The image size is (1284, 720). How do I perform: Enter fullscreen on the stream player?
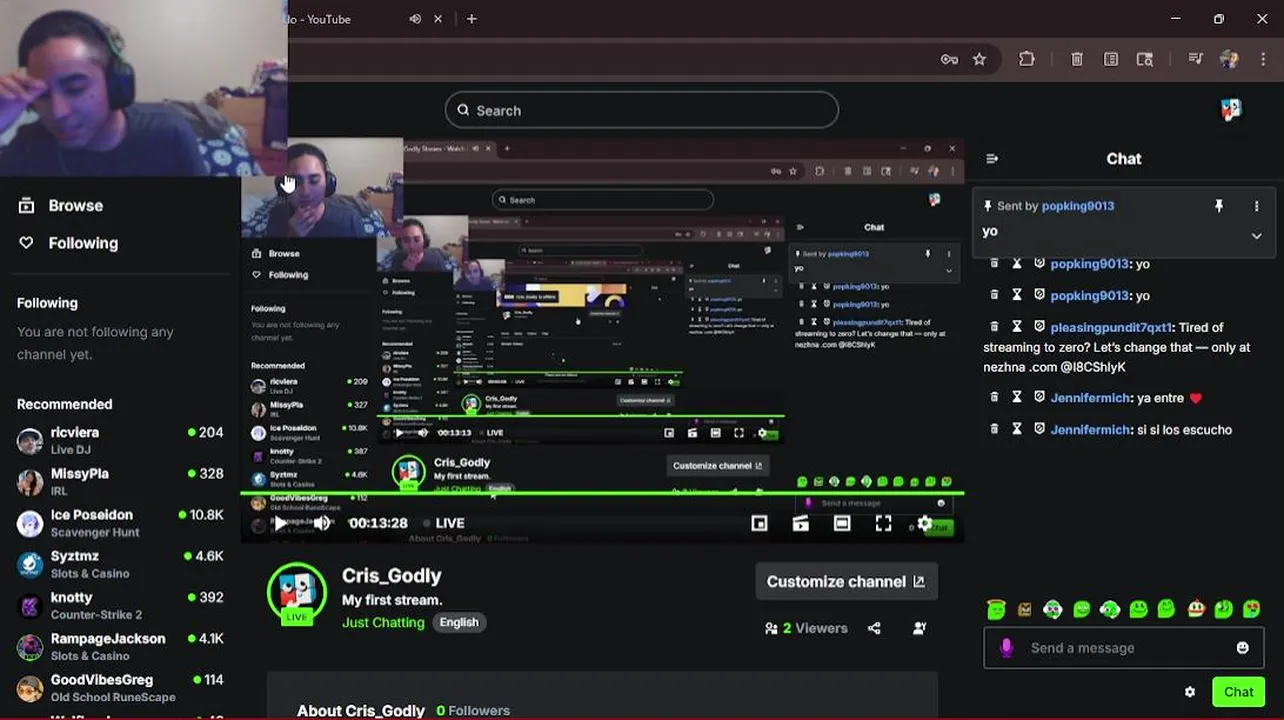click(x=884, y=523)
